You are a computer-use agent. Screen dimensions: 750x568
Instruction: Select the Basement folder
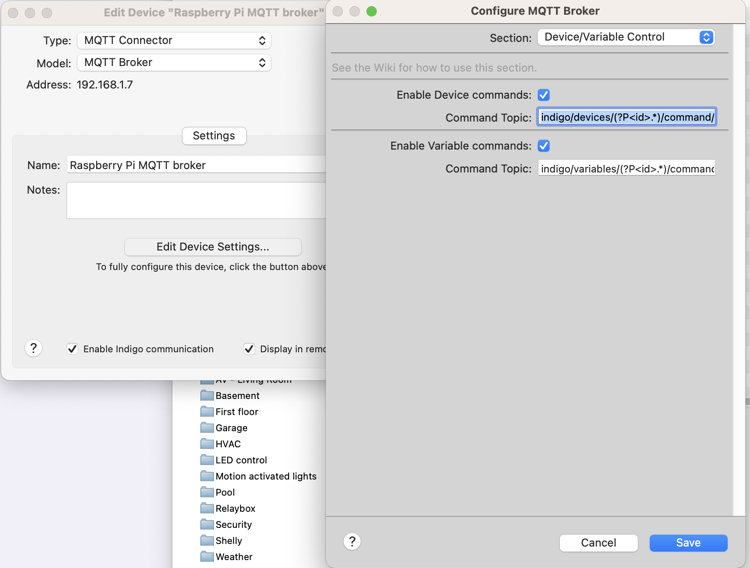point(230,396)
